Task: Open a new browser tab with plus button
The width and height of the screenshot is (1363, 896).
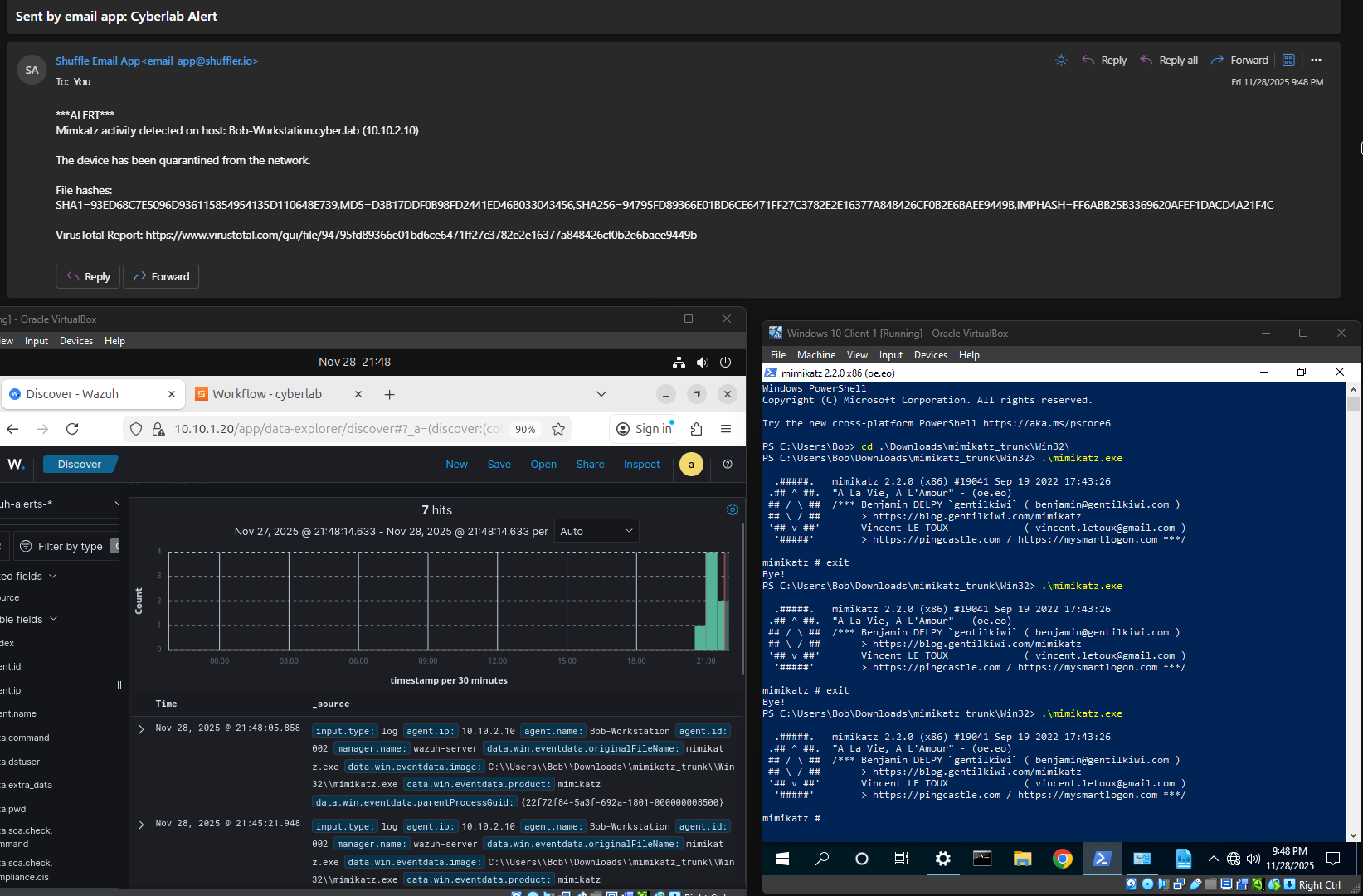Action: pos(389,395)
